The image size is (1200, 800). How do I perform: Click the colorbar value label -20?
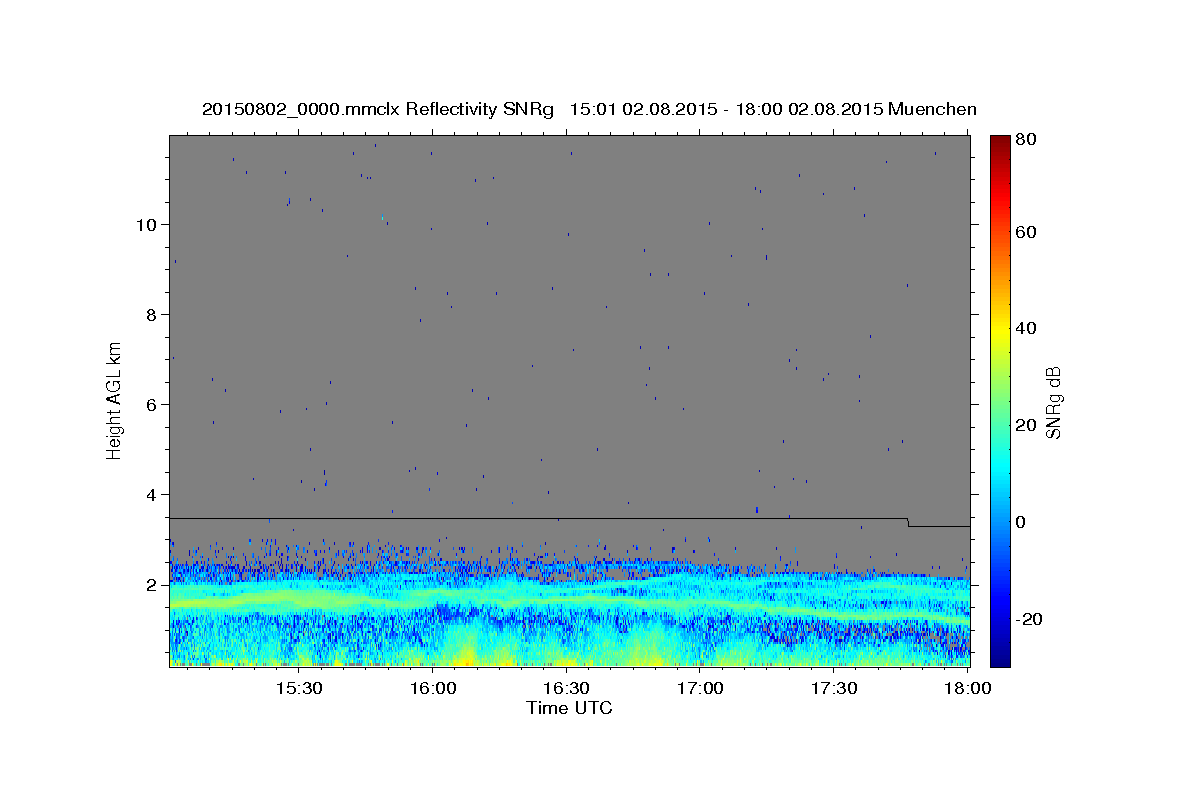point(1030,619)
